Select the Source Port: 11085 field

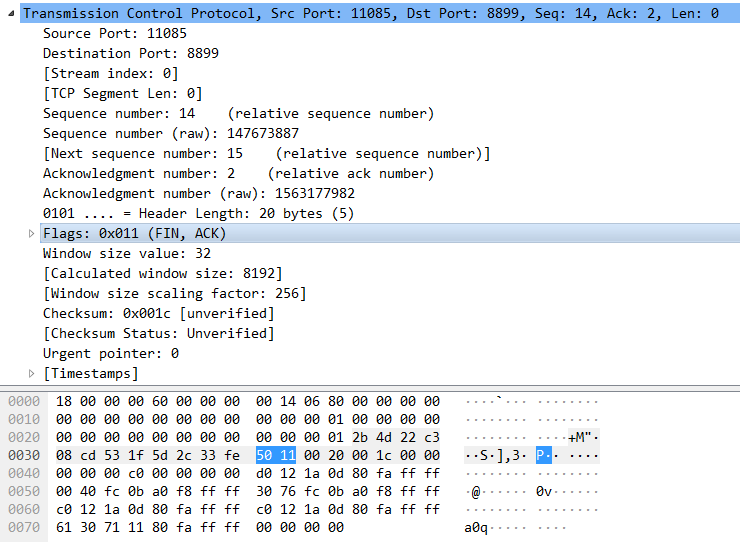[x=115, y=34]
